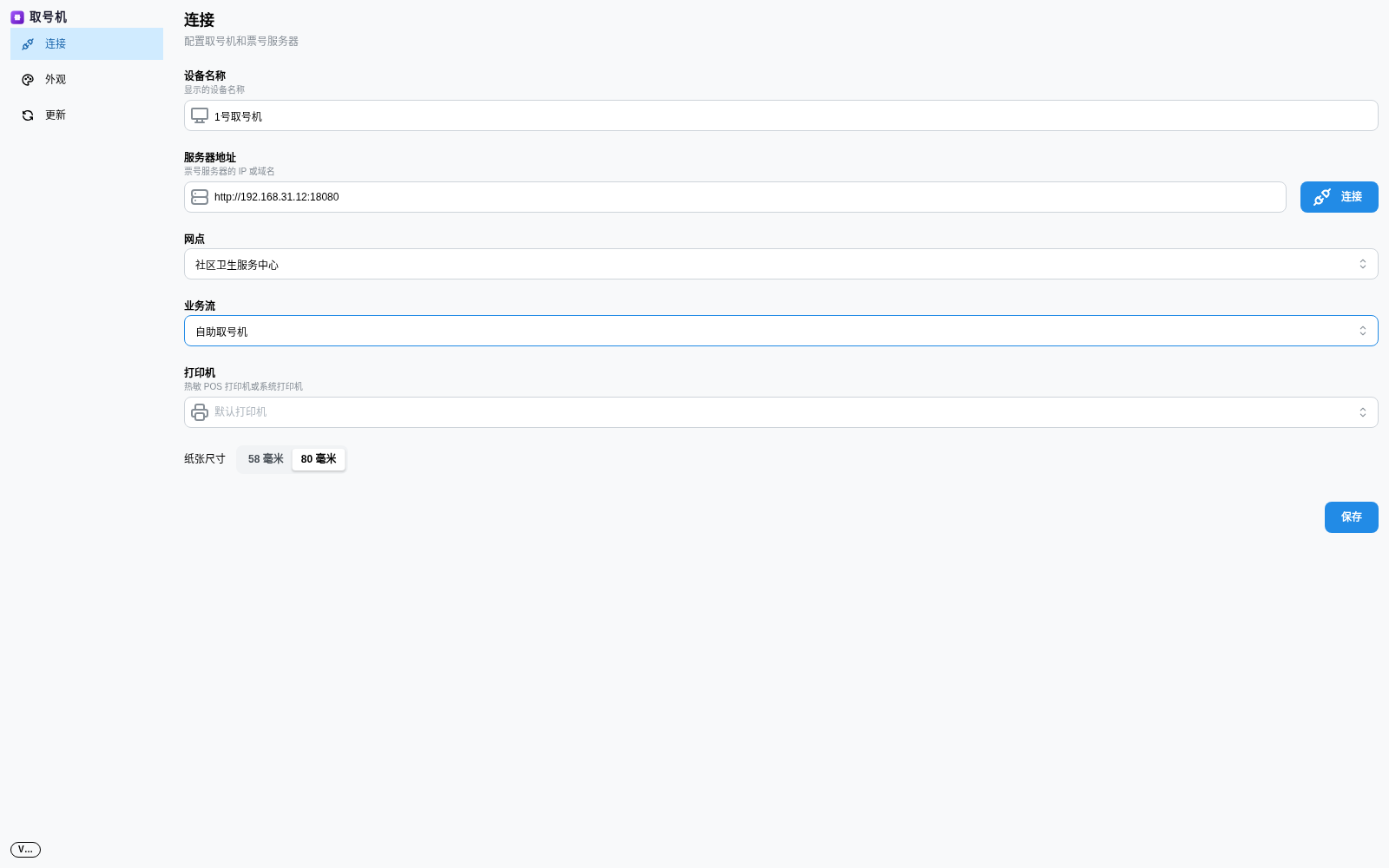This screenshot has width=1389, height=868.
Task: Click the server address field with http://192.168.31.12:18080
Action: tap(735, 197)
